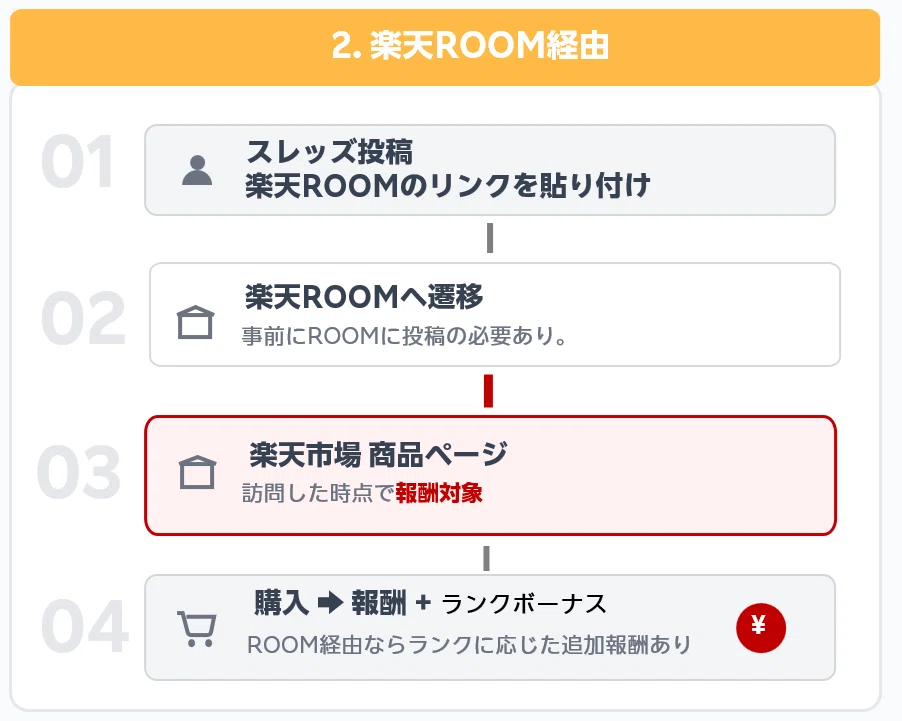The image size is (902, 721).
Task: Click the arrow between 購入 and 報酬
Action: (x=329, y=603)
